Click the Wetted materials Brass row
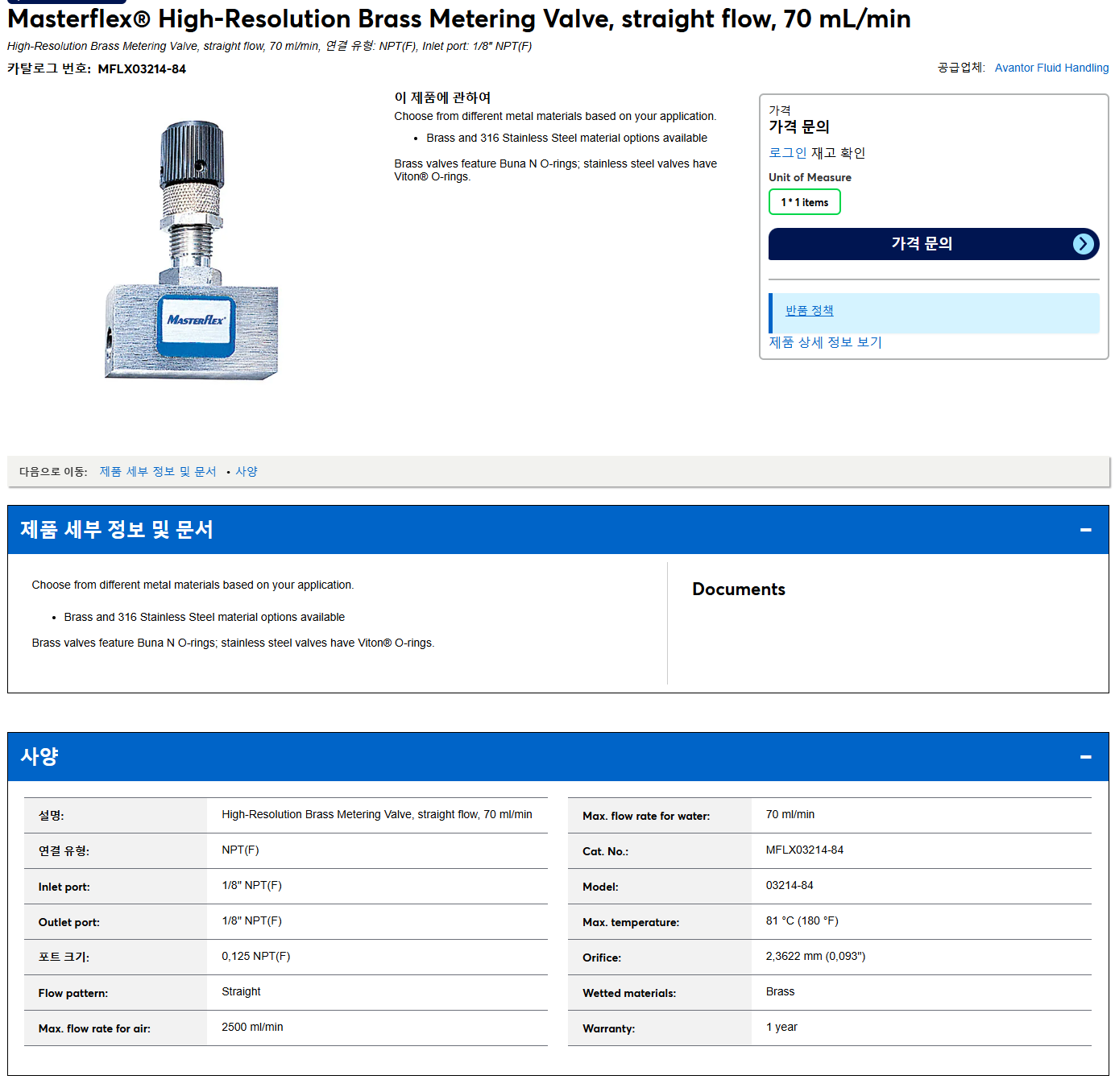1115x1092 pixels. point(829,993)
